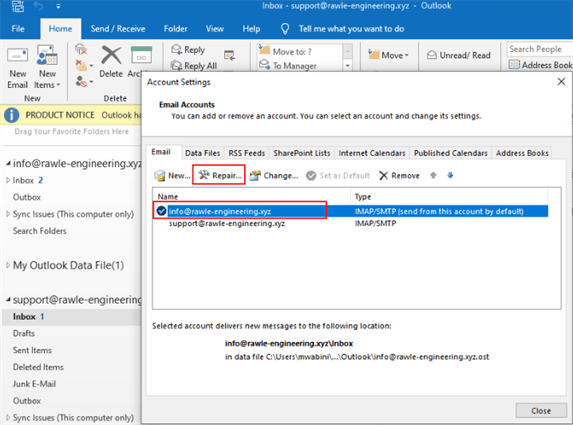The height and width of the screenshot is (425, 573).
Task: Open the Deleted Items folder
Action: pos(38,367)
